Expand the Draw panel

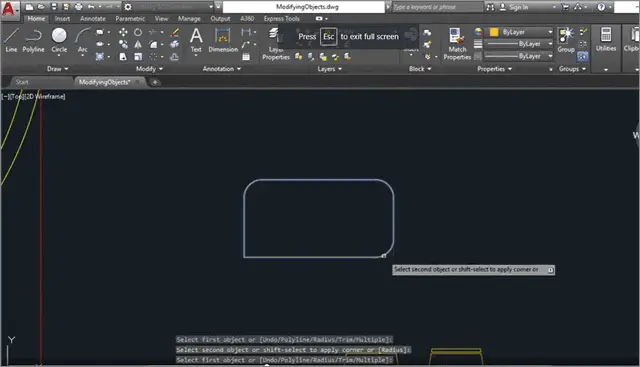point(57,69)
